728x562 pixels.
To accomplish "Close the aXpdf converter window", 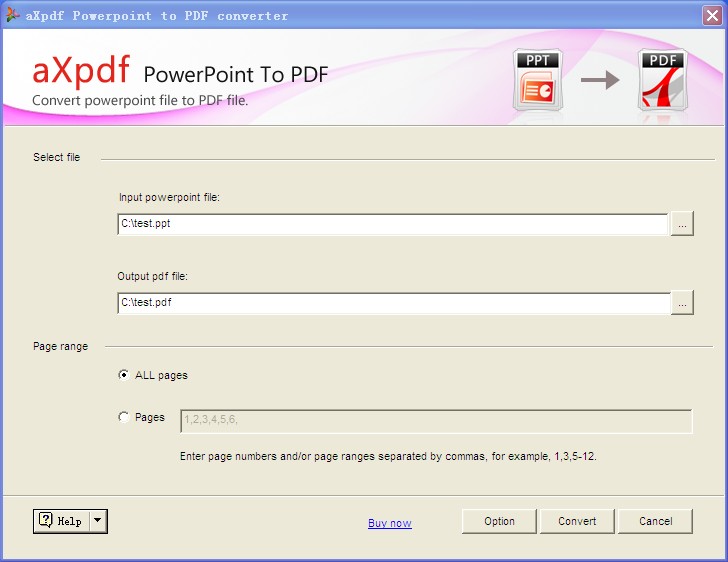I will pyautogui.click(x=712, y=16).
